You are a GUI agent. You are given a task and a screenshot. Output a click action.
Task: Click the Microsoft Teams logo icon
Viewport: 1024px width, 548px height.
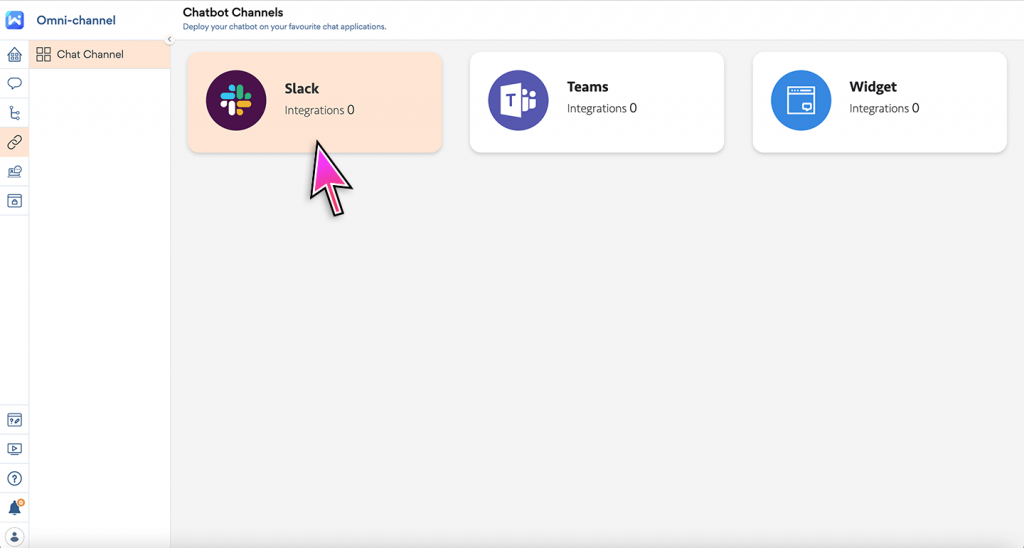click(519, 101)
